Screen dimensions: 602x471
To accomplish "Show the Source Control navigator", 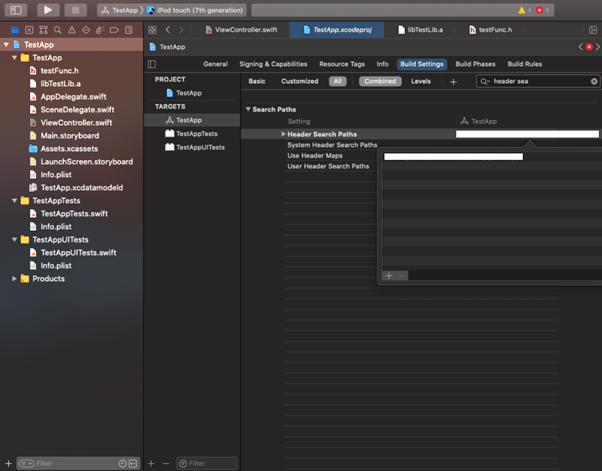I will pyautogui.click(x=29, y=30).
